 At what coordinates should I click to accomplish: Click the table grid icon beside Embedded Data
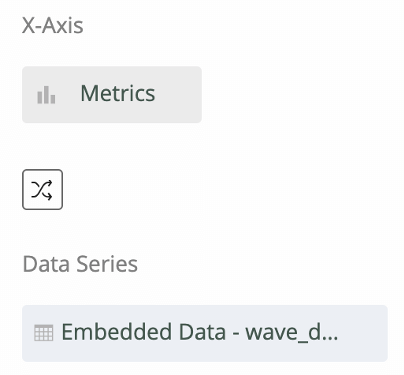click(44, 333)
